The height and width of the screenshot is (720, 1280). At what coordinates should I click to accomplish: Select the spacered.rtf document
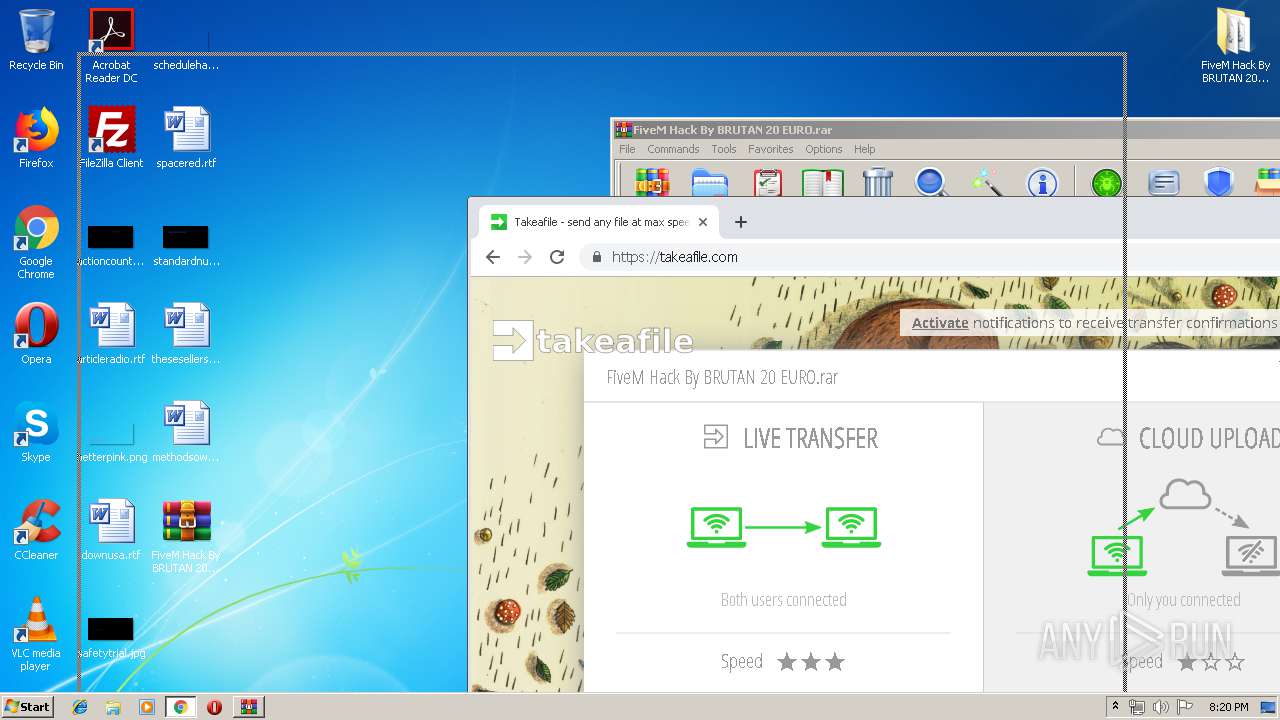[186, 138]
